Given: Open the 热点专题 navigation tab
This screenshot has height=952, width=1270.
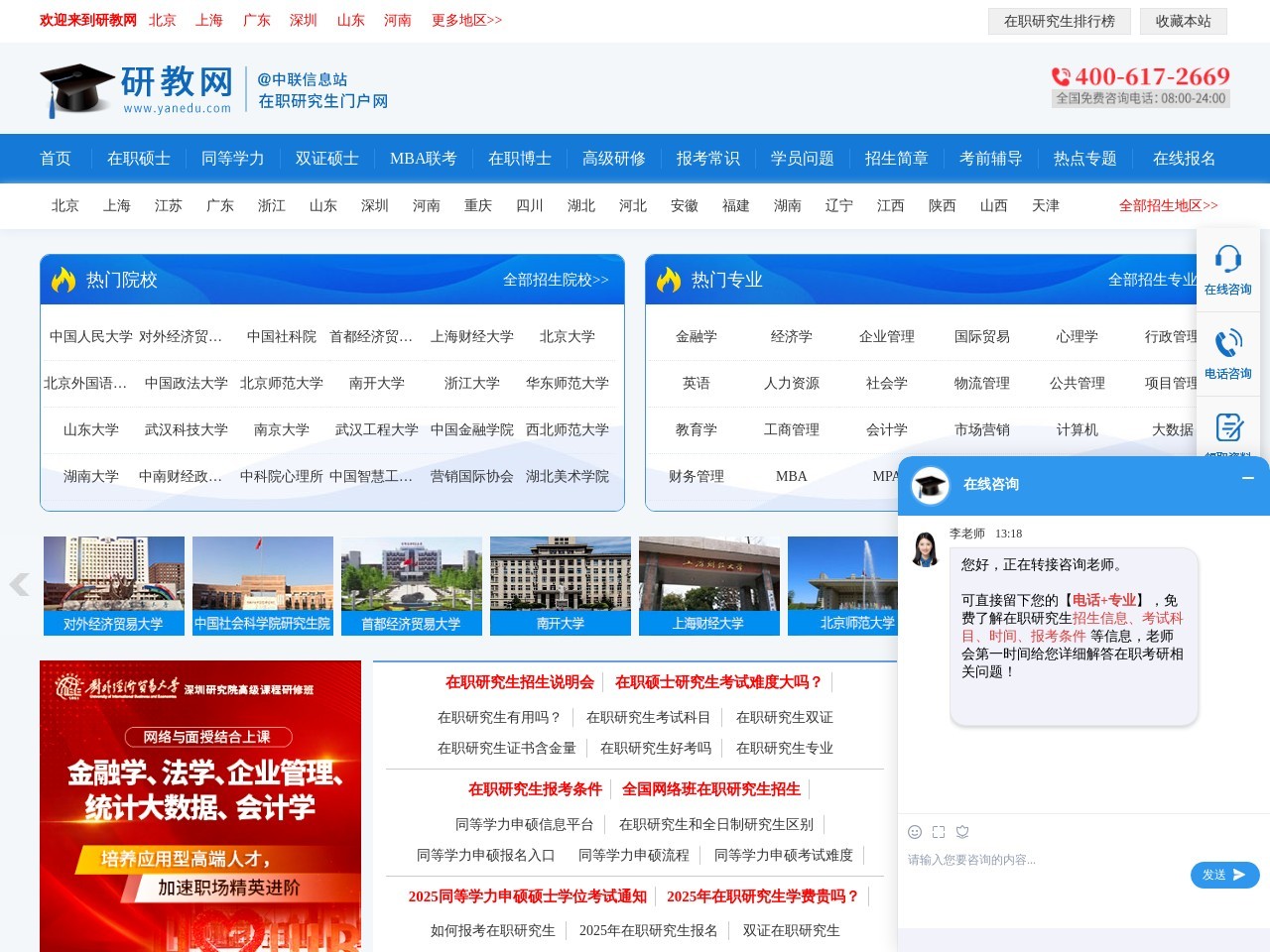Looking at the screenshot, I should 1085,159.
